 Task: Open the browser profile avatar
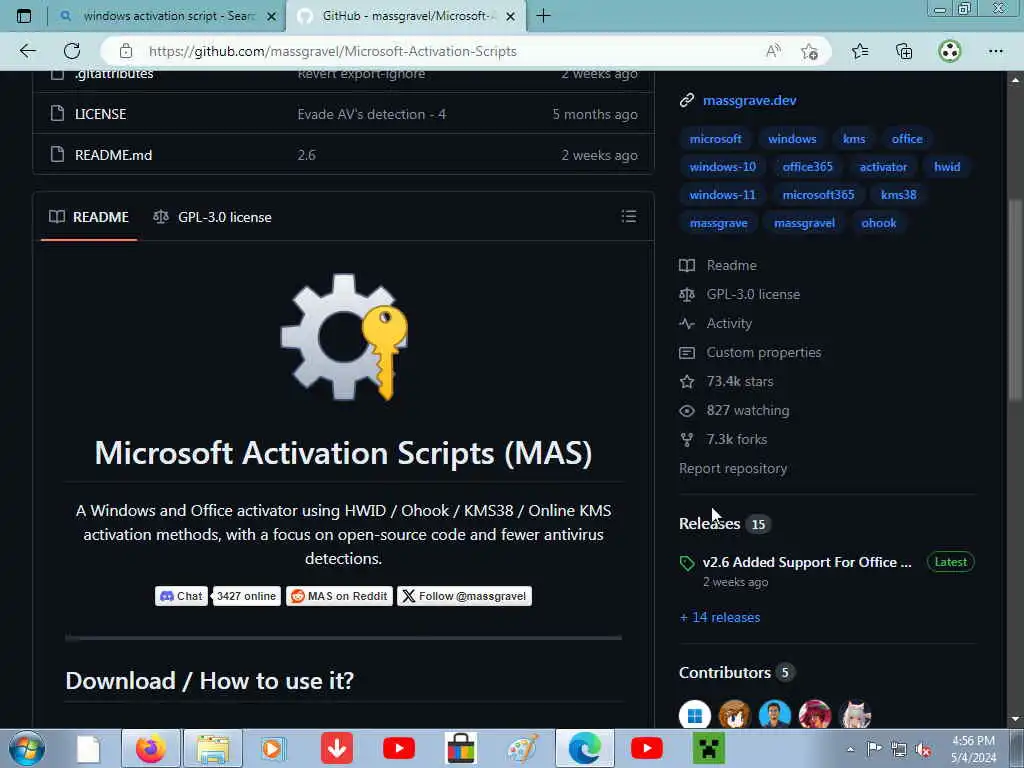(x=950, y=51)
